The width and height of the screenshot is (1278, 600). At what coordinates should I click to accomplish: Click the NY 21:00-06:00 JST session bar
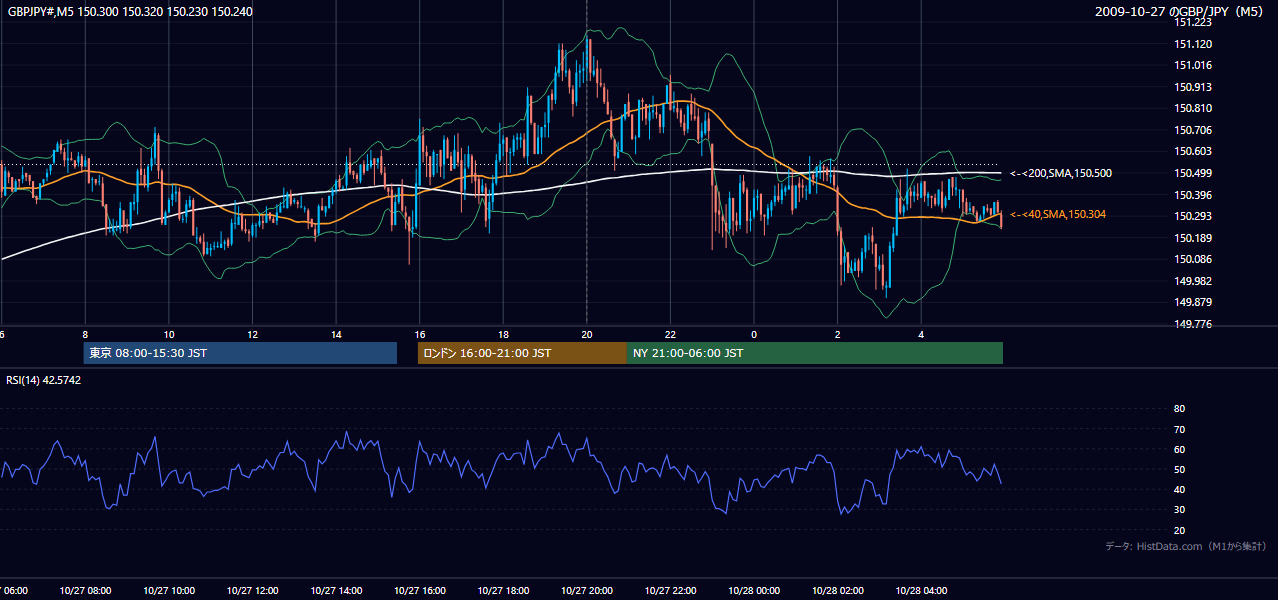click(815, 353)
